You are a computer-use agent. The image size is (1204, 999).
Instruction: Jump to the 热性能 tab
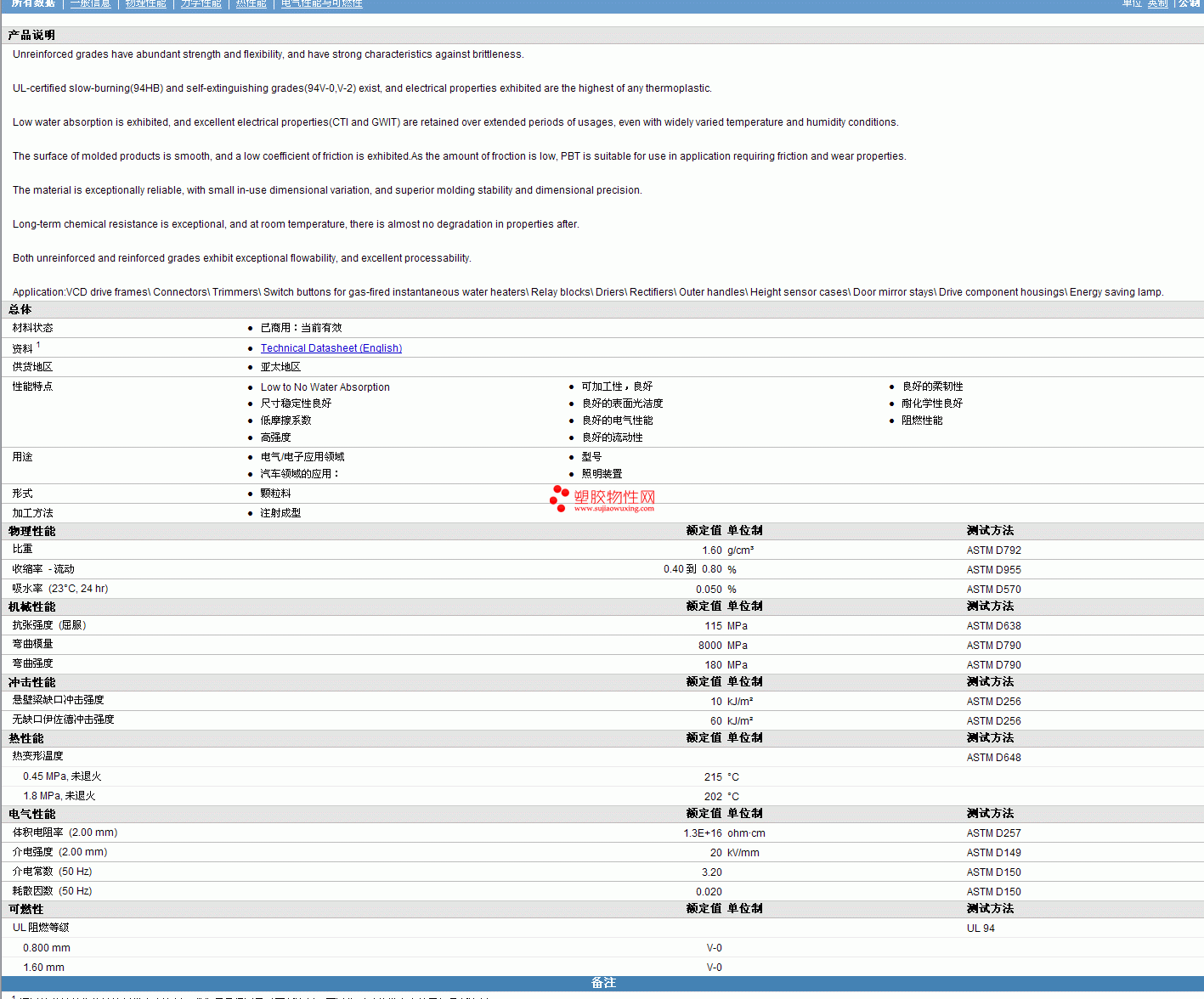252,3
